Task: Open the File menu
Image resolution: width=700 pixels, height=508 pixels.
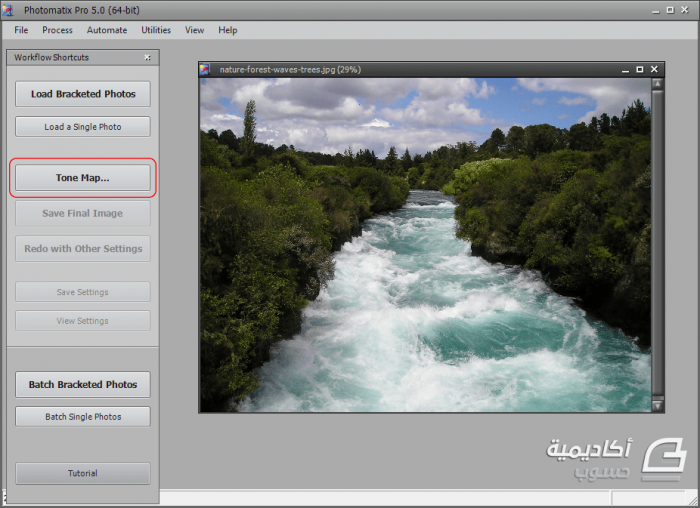Action: pos(21,30)
